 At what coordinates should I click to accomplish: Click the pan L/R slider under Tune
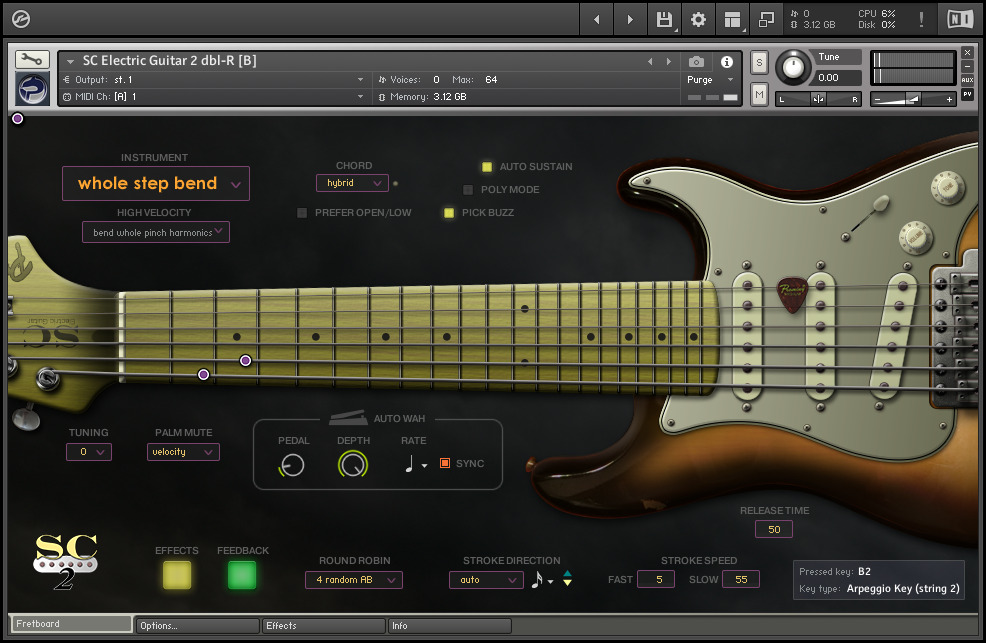[818, 99]
